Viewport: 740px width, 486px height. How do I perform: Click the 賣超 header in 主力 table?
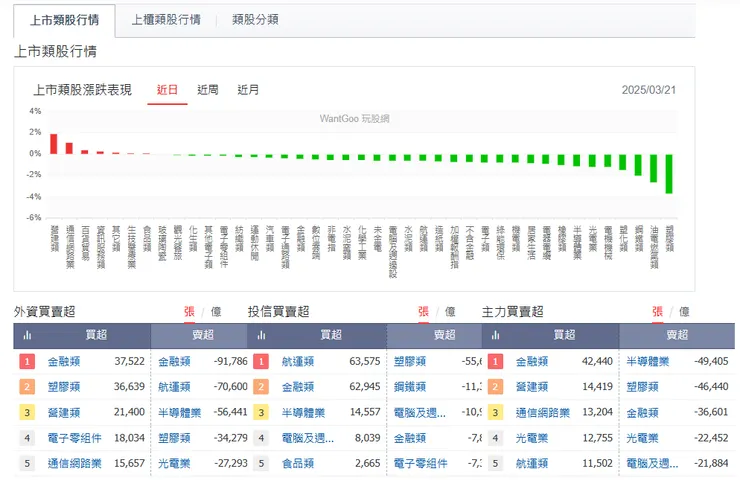point(677,335)
